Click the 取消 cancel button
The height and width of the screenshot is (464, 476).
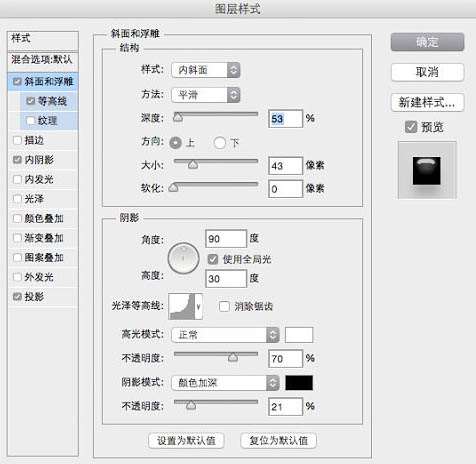click(427, 72)
